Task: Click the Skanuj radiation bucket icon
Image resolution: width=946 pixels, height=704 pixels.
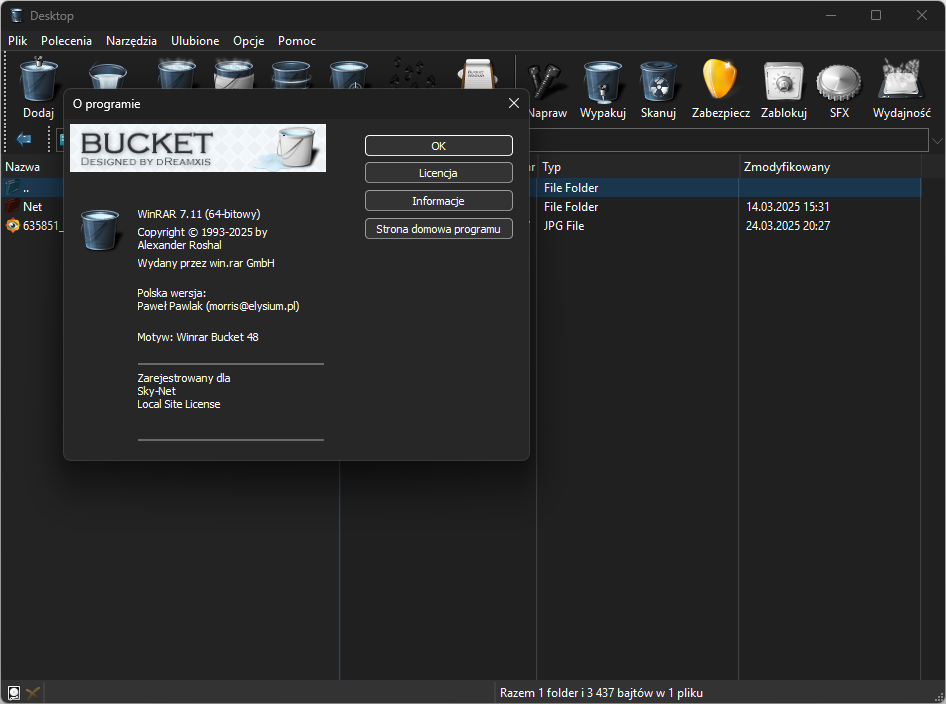Action: point(658,81)
